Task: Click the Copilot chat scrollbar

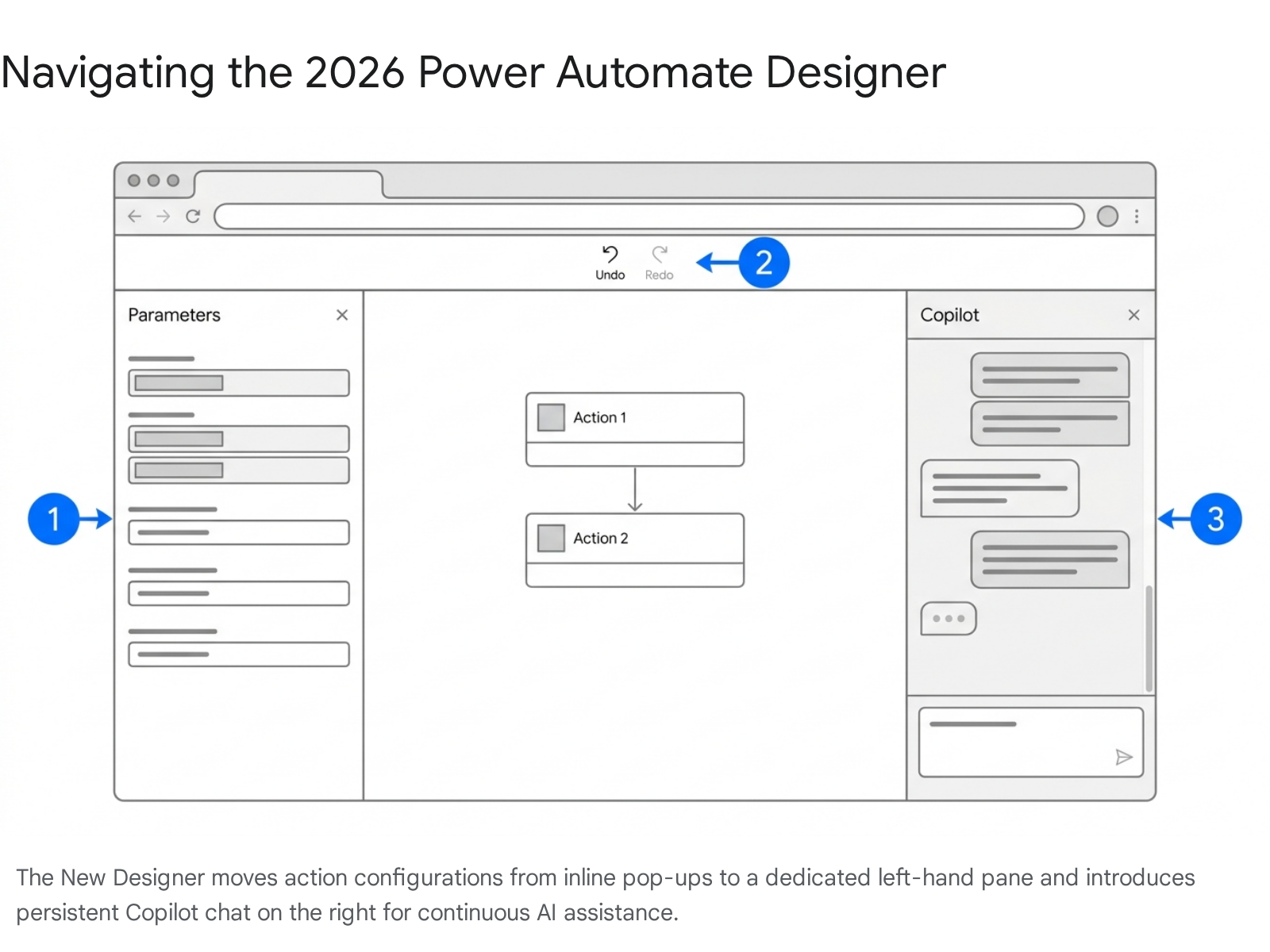Action: coord(1149,638)
